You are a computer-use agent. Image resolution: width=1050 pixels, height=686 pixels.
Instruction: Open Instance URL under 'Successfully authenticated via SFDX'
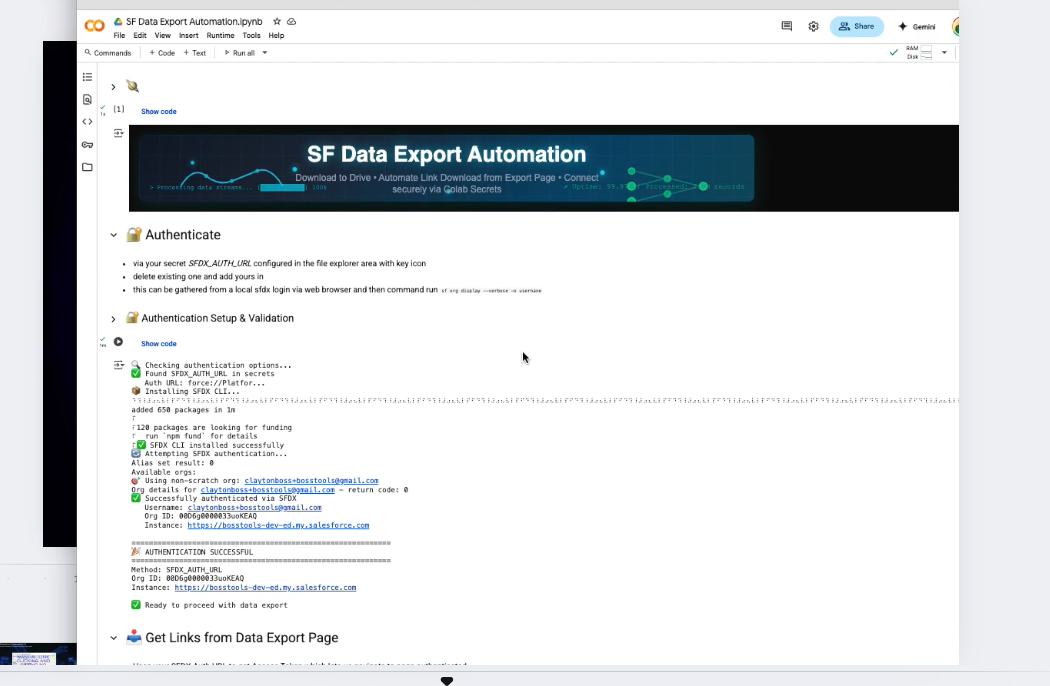(278, 525)
